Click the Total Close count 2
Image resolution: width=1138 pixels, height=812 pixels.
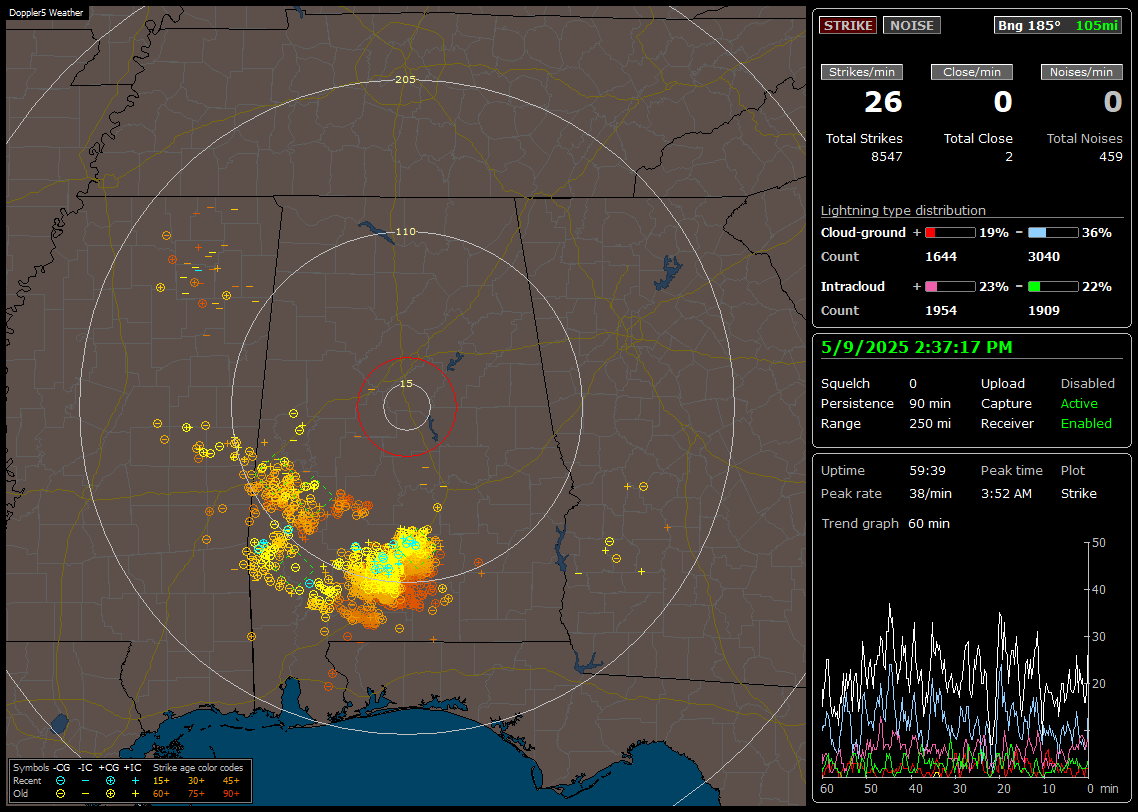[1009, 157]
